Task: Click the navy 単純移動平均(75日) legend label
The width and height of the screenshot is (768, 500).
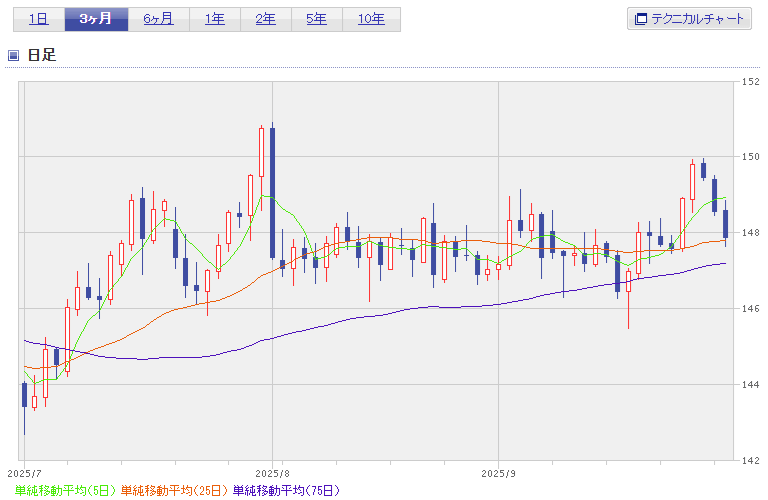Action: click(286, 490)
